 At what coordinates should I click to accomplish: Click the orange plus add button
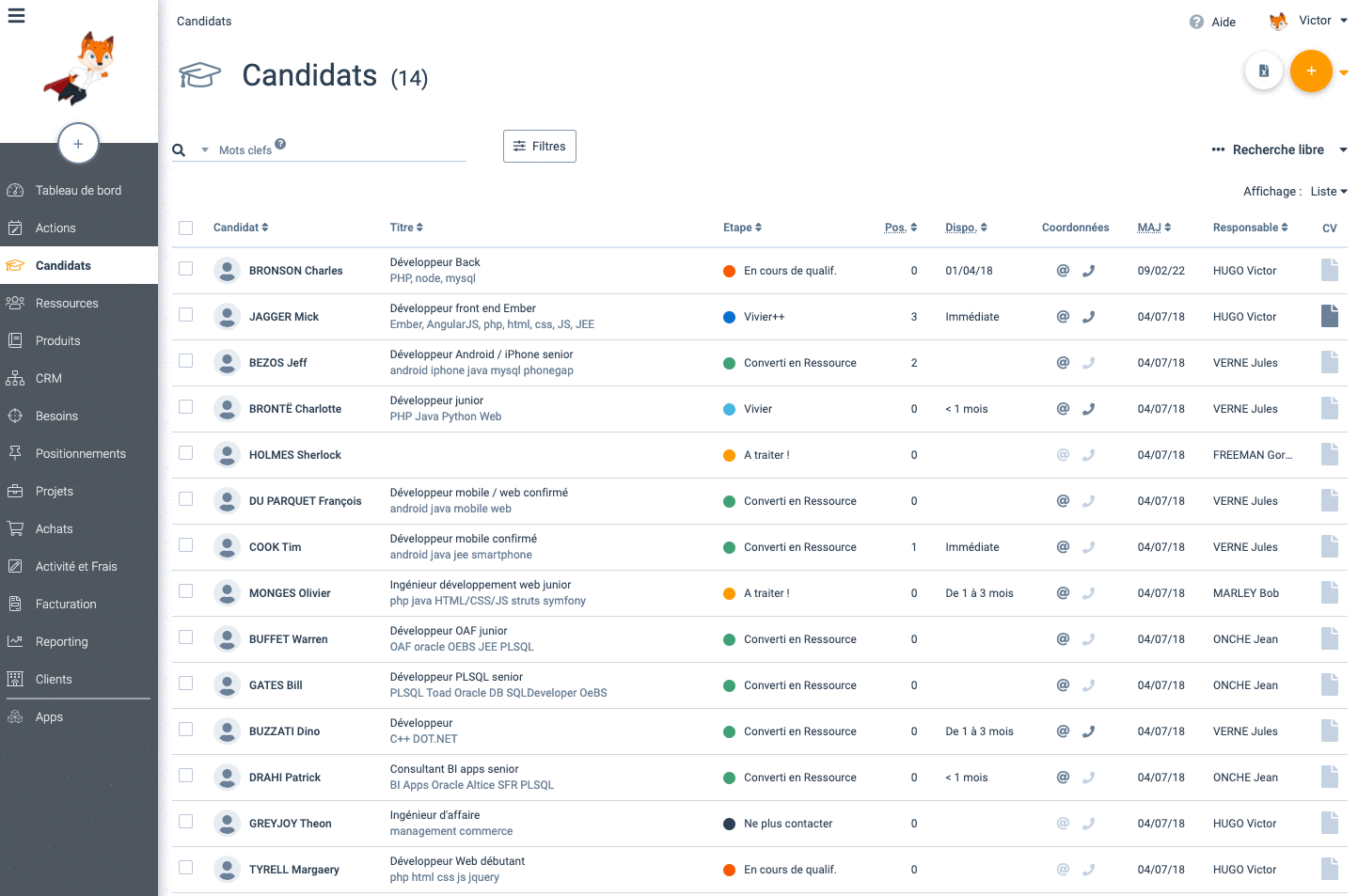click(1310, 71)
